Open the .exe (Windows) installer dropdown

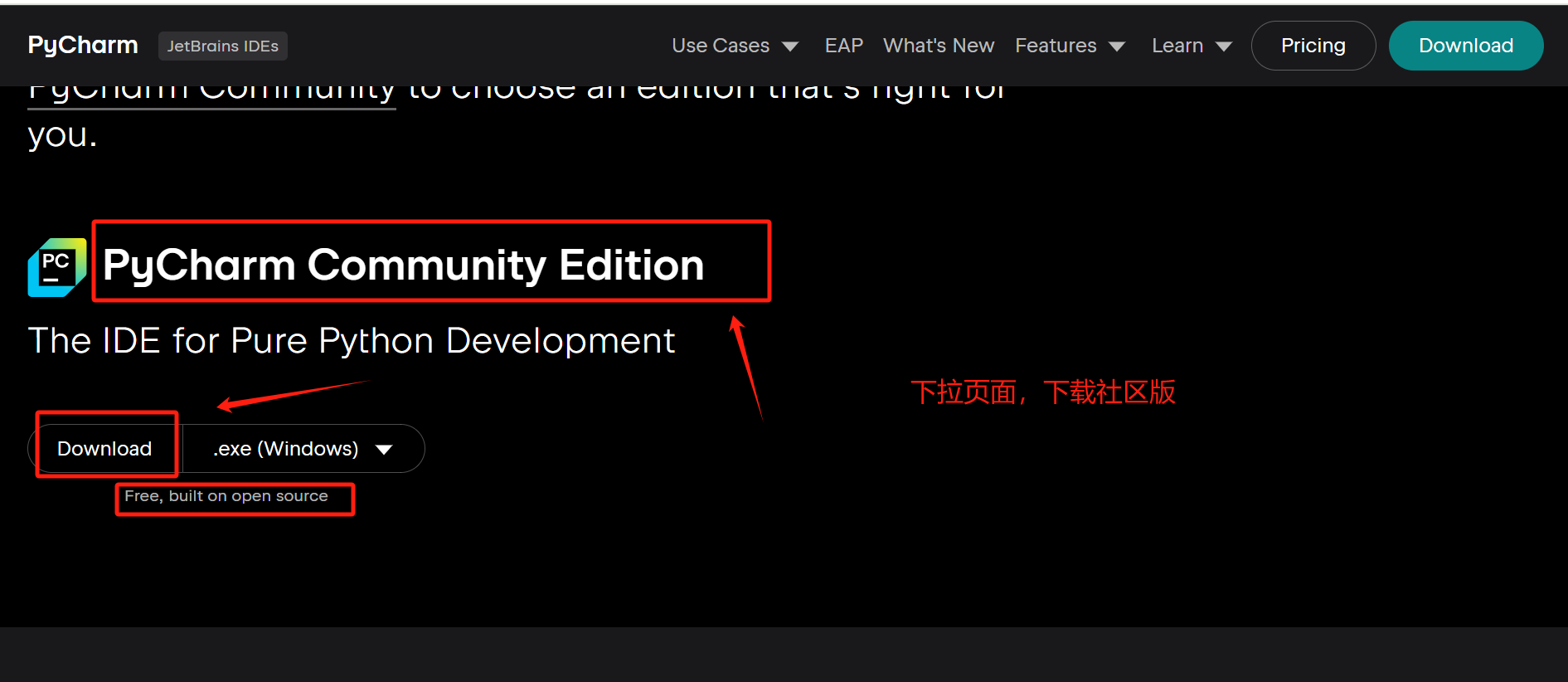tap(303, 449)
